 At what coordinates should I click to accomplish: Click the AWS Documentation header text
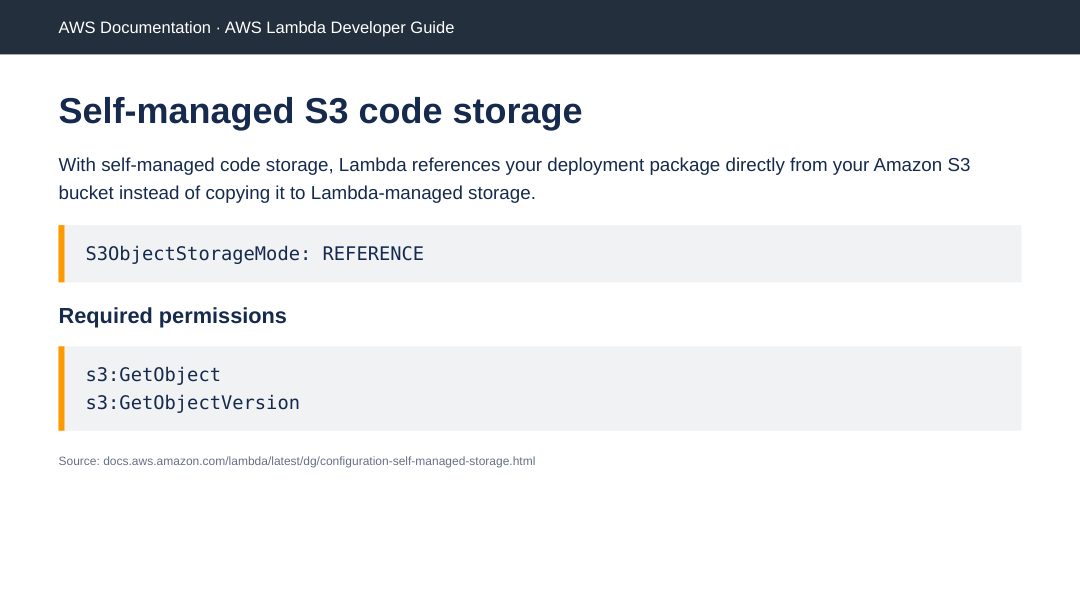pos(256,28)
